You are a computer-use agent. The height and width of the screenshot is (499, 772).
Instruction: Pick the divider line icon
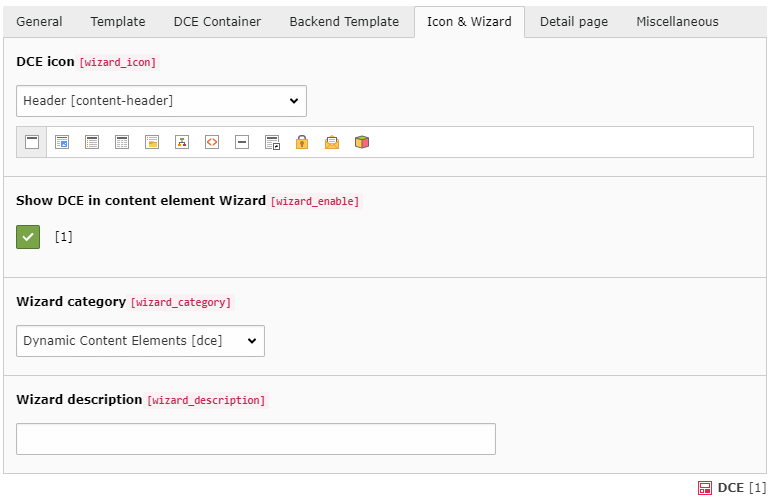[x=242, y=142]
